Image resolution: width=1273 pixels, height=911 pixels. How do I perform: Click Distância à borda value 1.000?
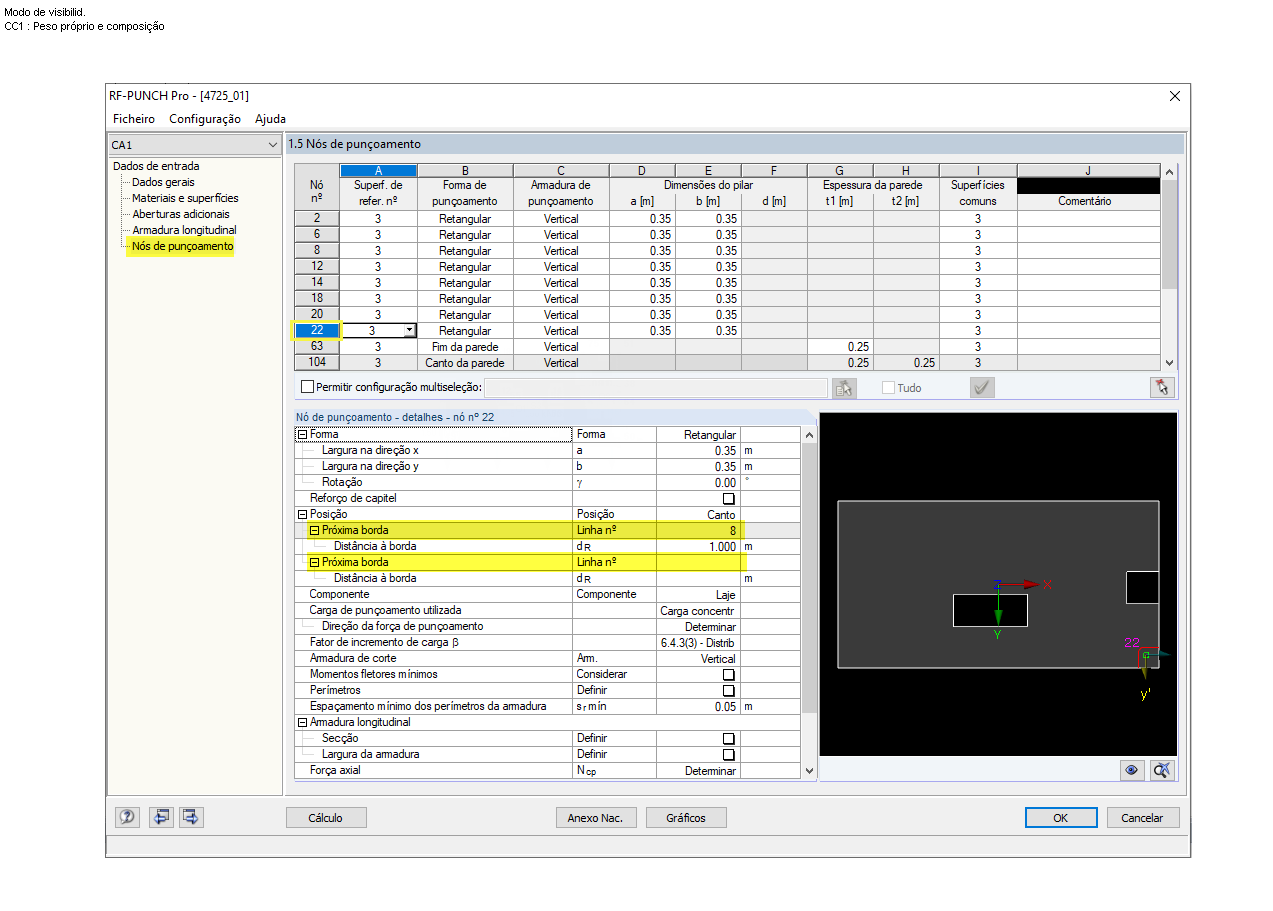click(x=698, y=547)
